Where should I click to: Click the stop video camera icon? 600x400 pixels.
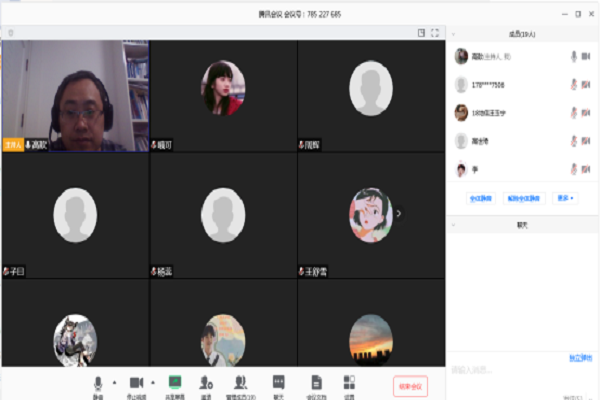[x=137, y=382]
